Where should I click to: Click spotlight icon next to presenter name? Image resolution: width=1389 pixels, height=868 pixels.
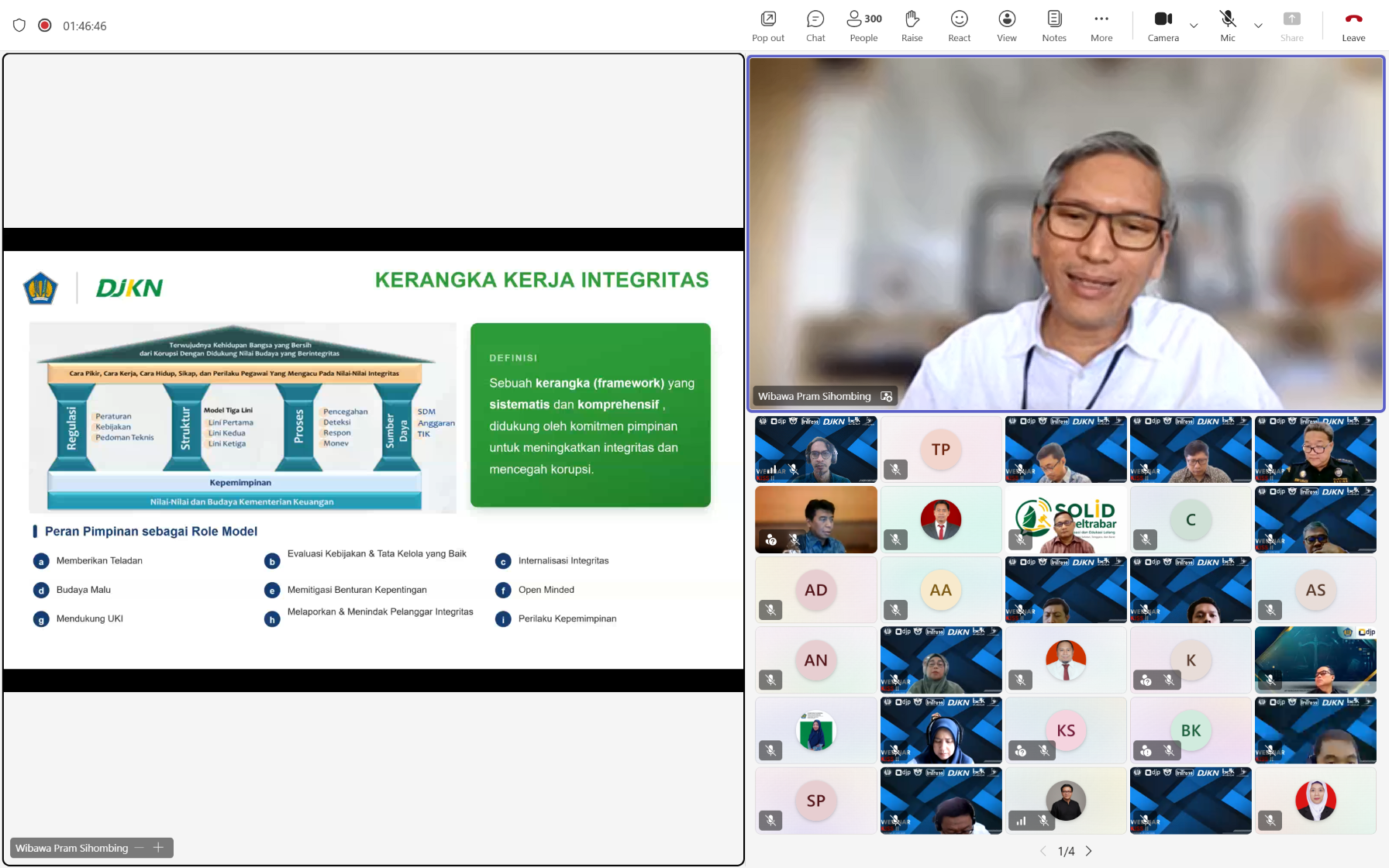tap(887, 396)
